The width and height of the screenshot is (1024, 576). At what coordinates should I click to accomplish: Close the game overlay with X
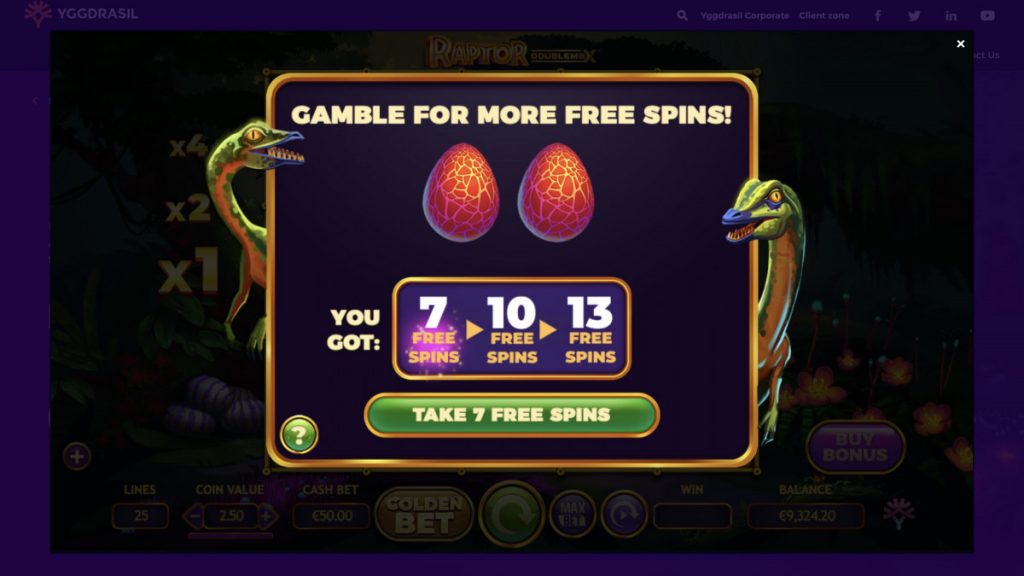[x=960, y=44]
